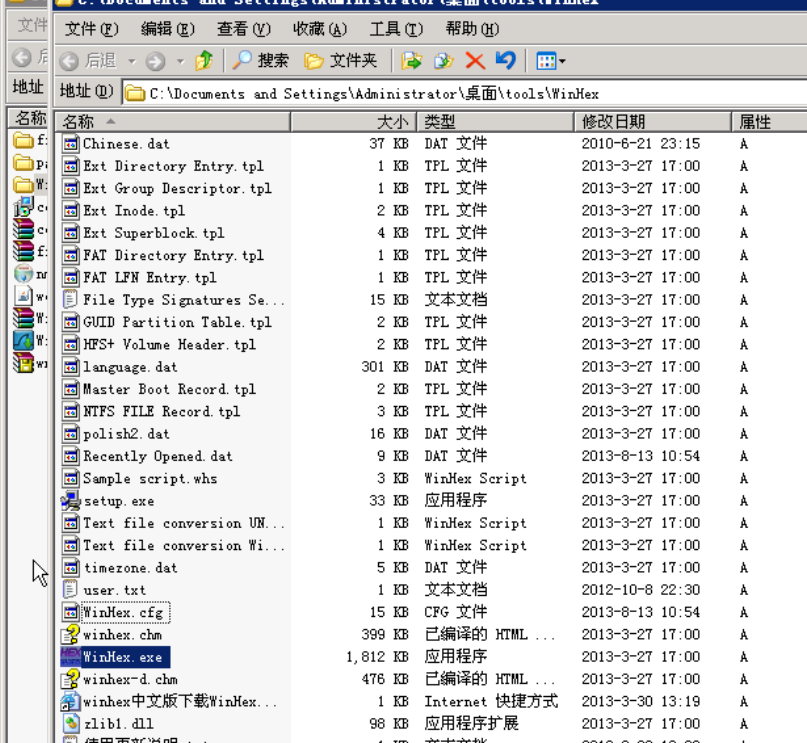Screen dimensions: 807x743
Task: Click the copy-to-folder toolbar icon
Action: pyautogui.click(x=443, y=61)
